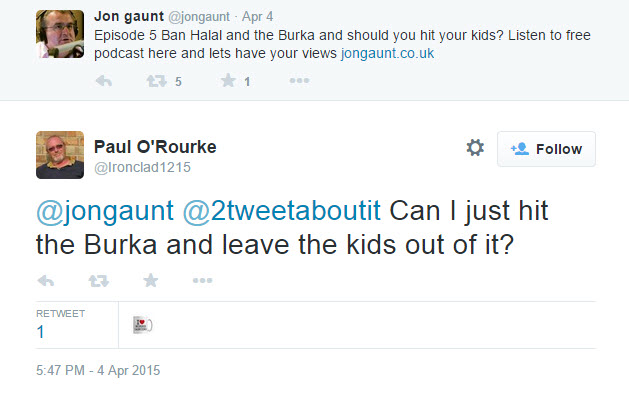Retweet Paul O'Rourke's Burka tweet

[98, 280]
